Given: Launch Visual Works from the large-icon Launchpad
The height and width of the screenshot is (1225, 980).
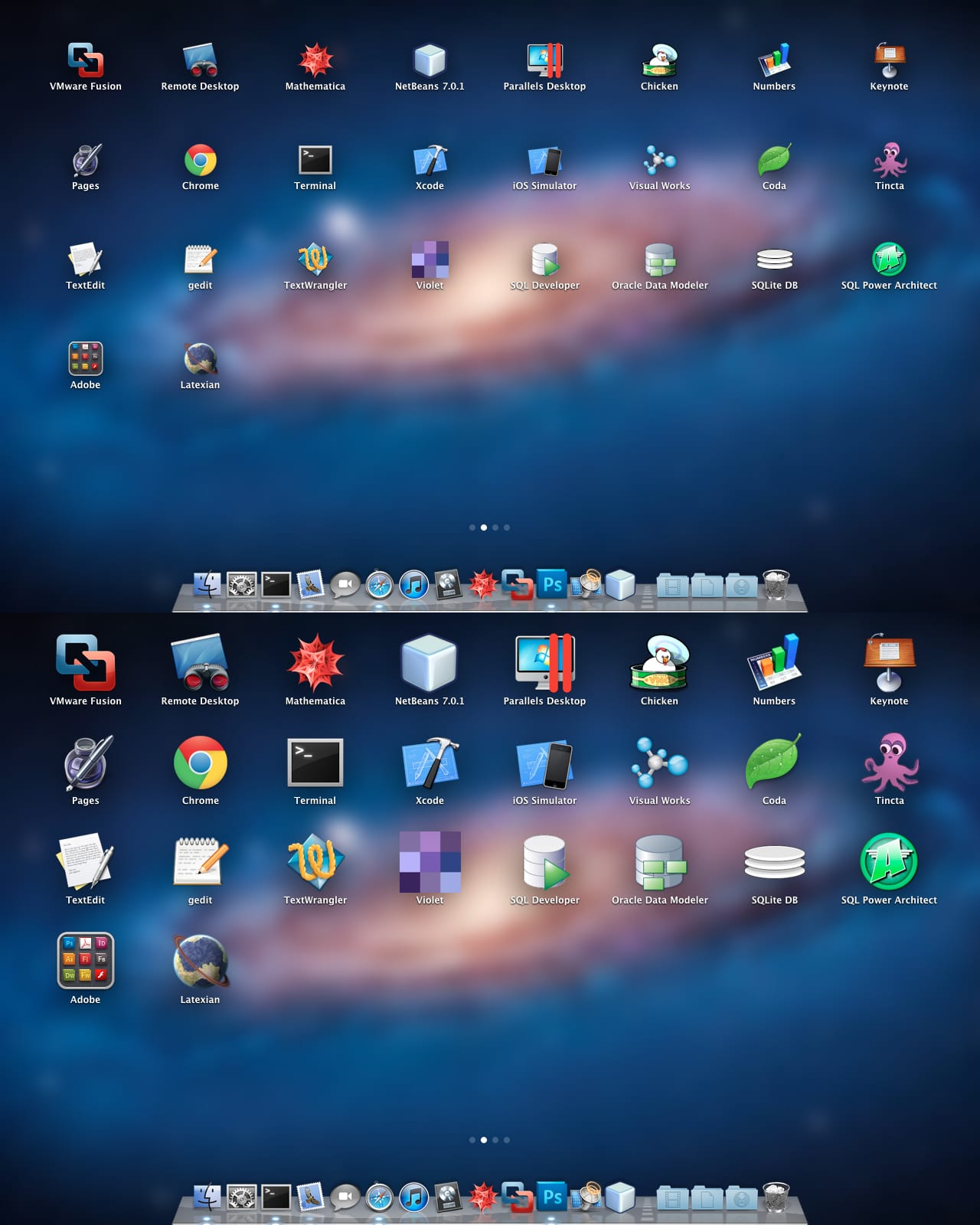Looking at the screenshot, I should 659,763.
